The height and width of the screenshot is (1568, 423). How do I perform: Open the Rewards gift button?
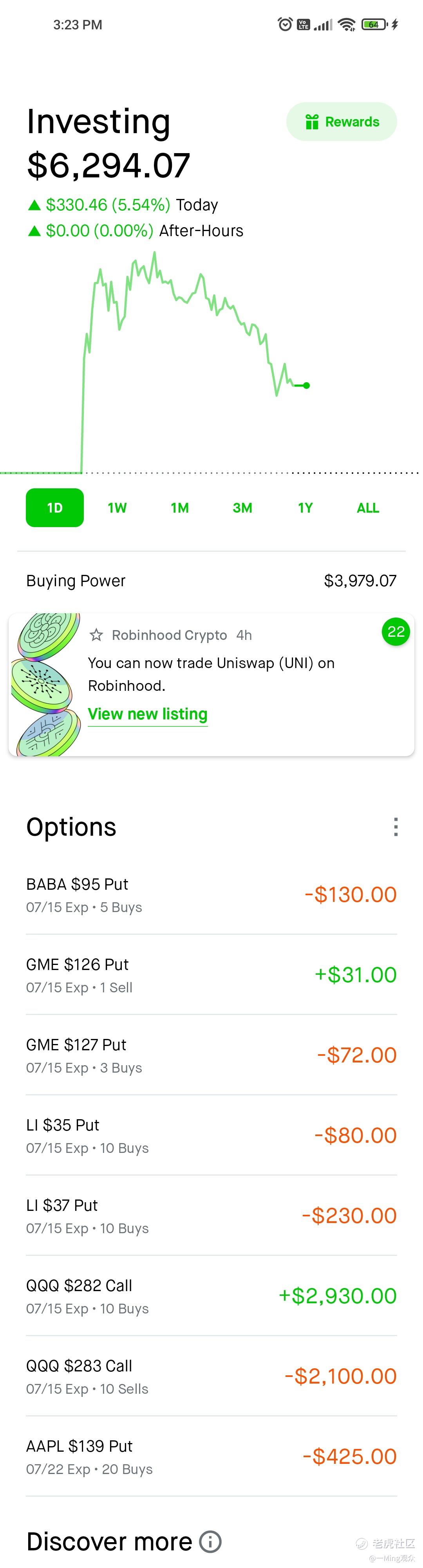click(x=342, y=122)
